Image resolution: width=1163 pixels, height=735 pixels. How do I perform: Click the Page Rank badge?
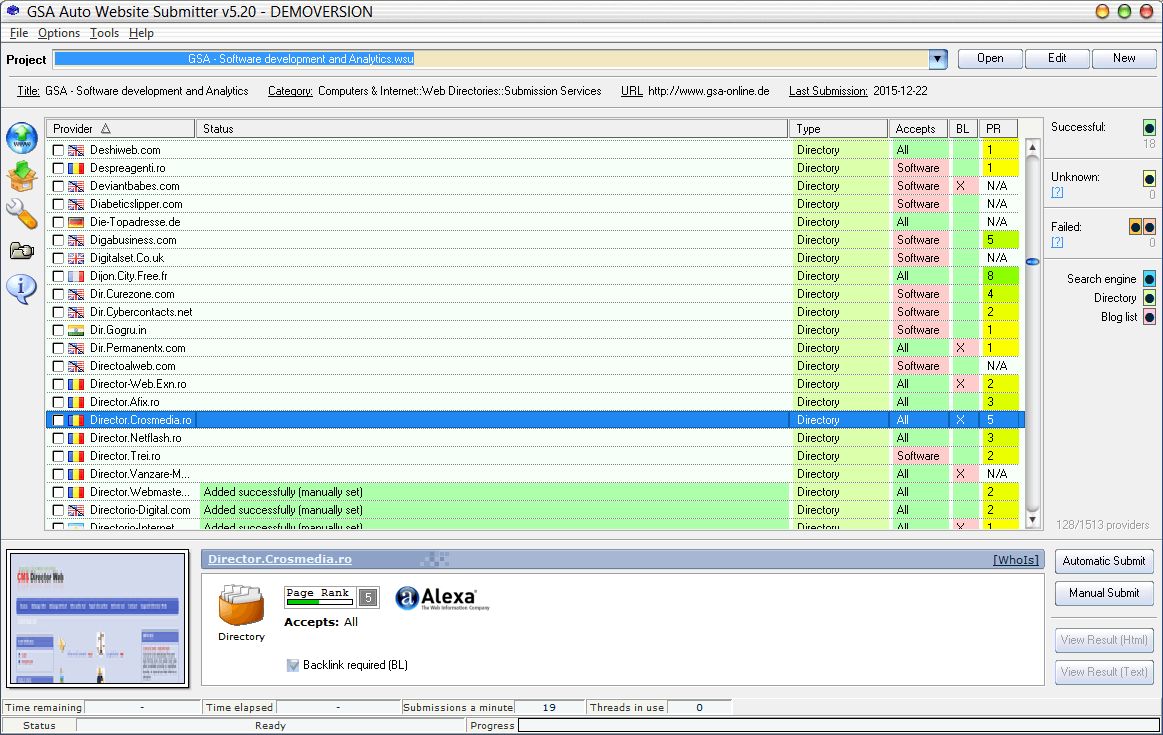pyautogui.click(x=332, y=597)
